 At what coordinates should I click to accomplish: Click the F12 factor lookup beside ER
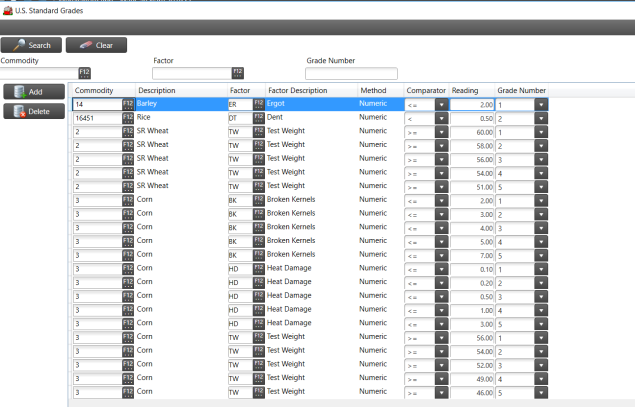point(258,104)
